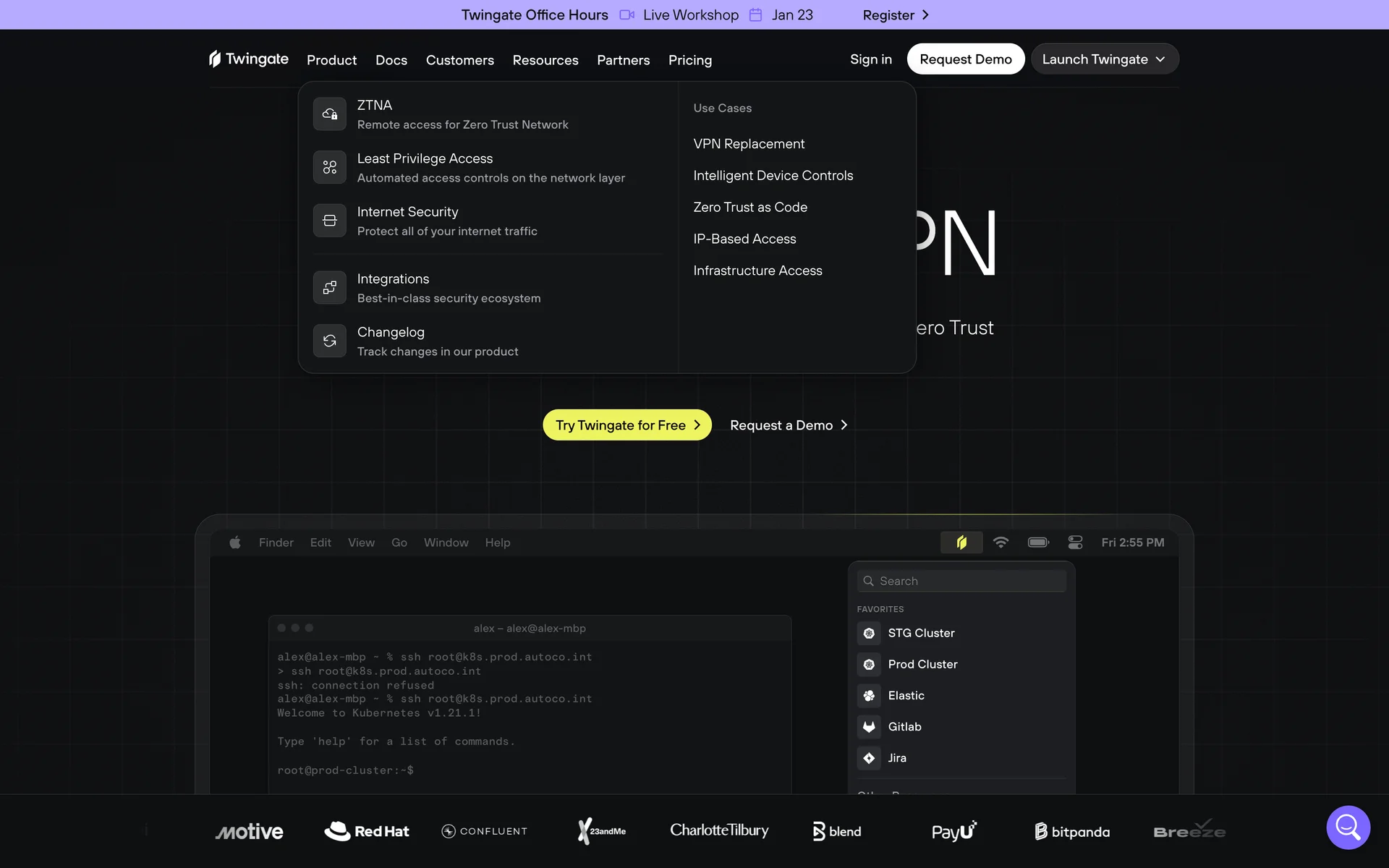
Task: Open the Product menu
Action: point(331,60)
